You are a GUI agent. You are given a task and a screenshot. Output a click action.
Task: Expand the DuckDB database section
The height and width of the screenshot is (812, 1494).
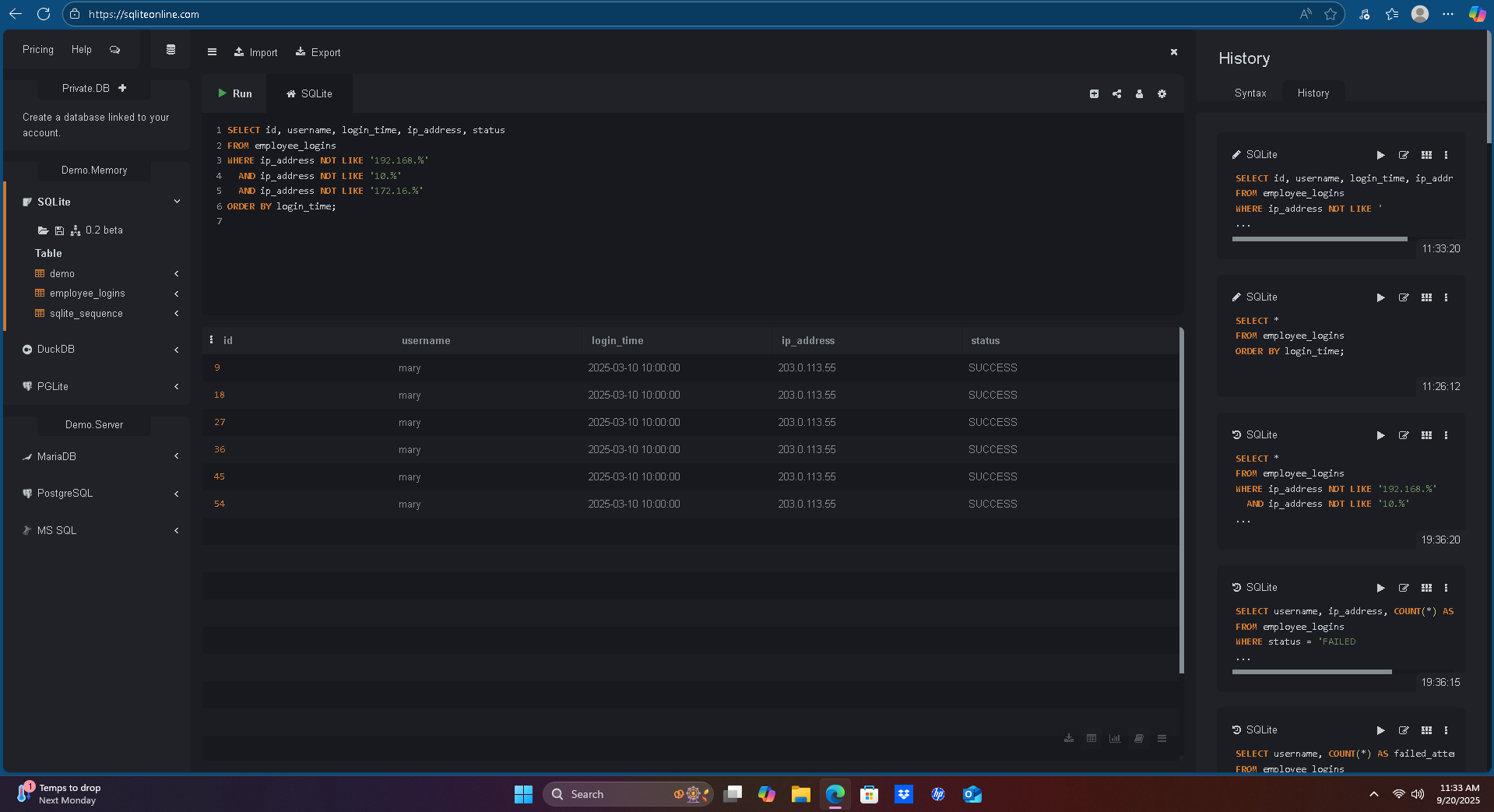click(177, 350)
